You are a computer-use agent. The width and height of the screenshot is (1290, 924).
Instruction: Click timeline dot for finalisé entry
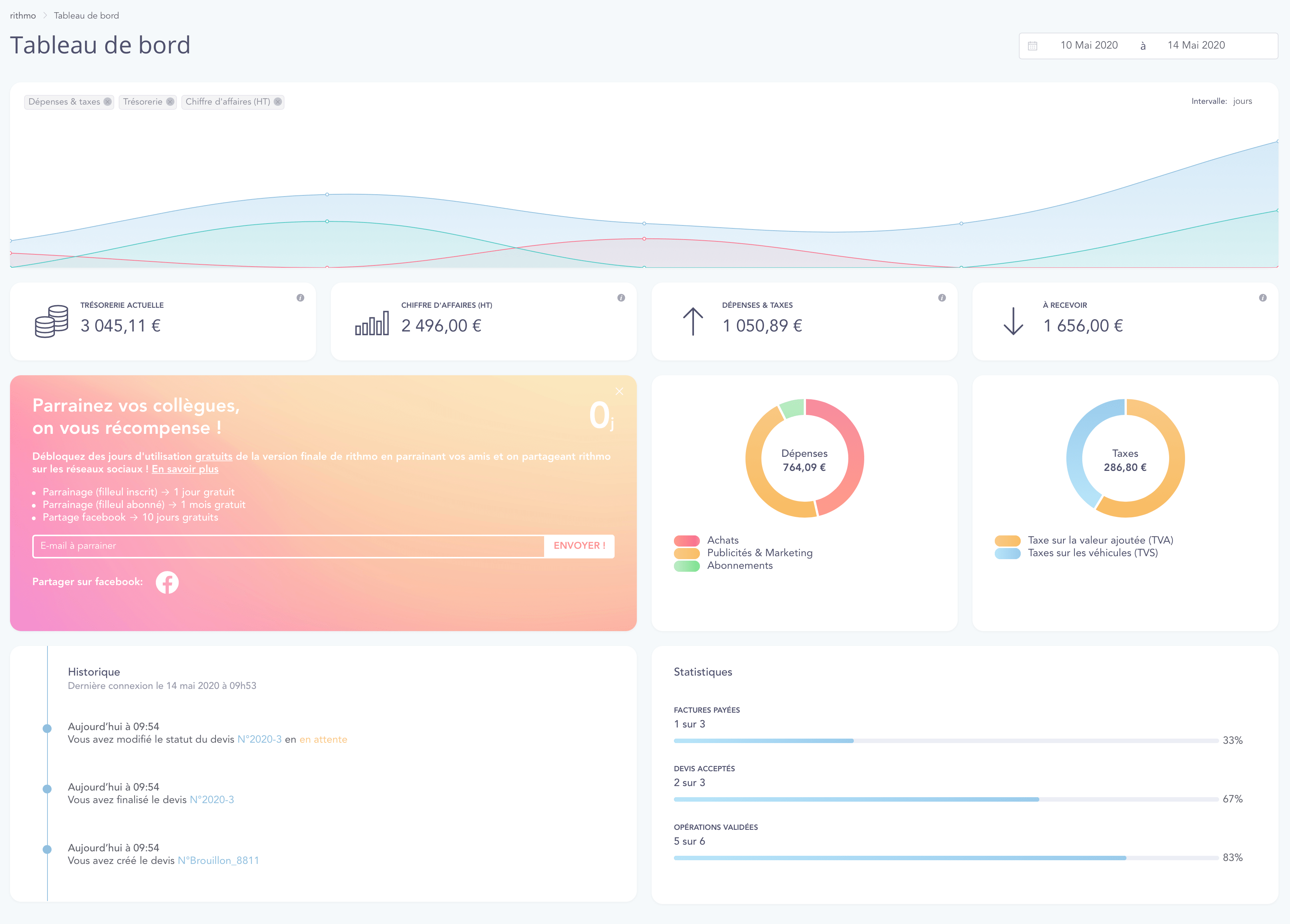[47, 789]
